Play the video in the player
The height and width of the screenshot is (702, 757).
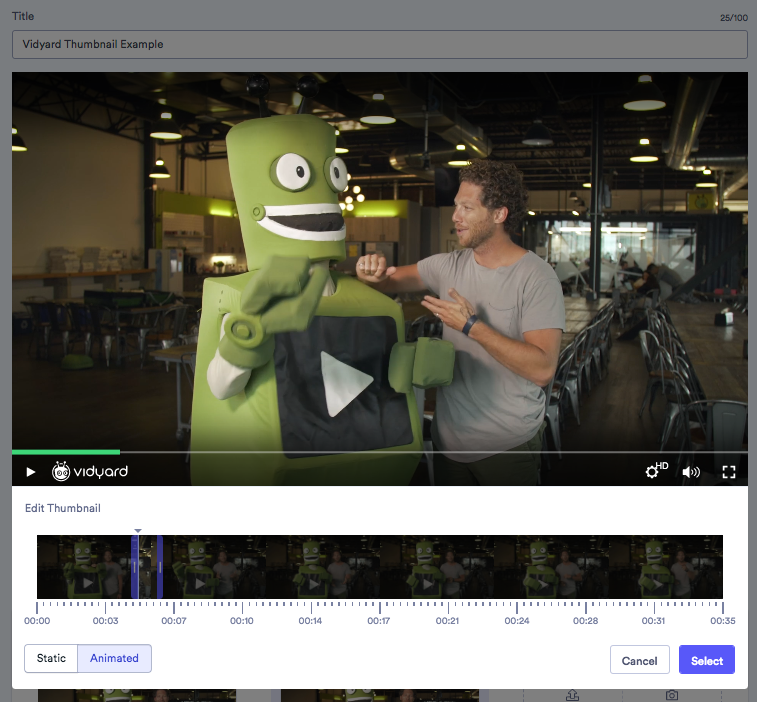pyautogui.click(x=30, y=471)
